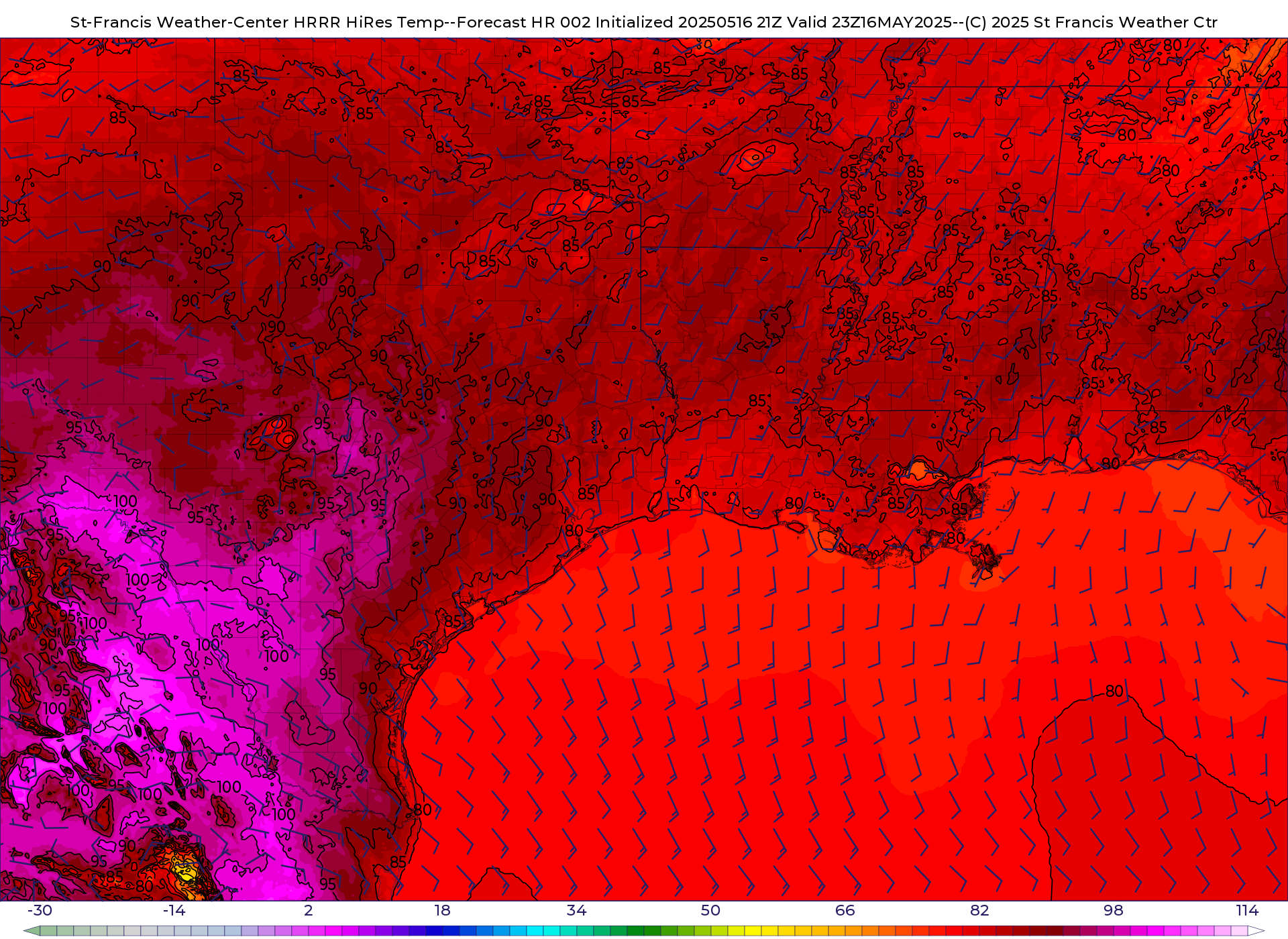Pick the color bar swatch under the 18 label

pyautogui.click(x=451, y=931)
